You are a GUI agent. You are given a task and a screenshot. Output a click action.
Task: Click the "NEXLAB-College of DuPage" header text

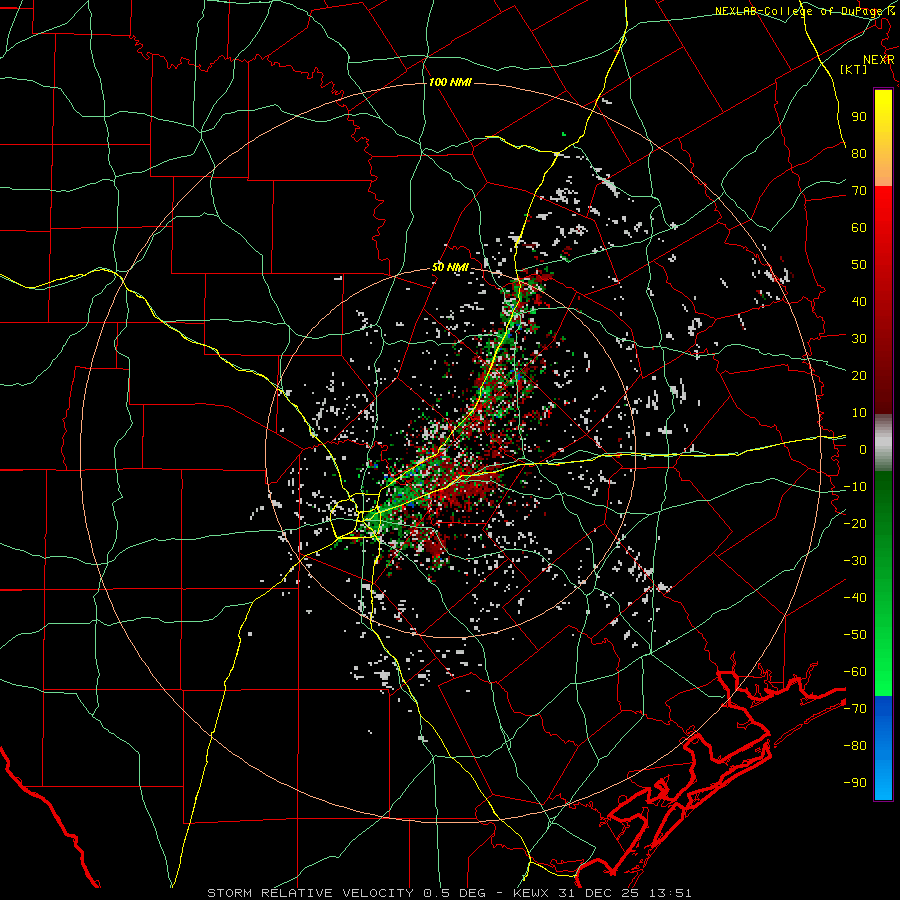point(797,11)
